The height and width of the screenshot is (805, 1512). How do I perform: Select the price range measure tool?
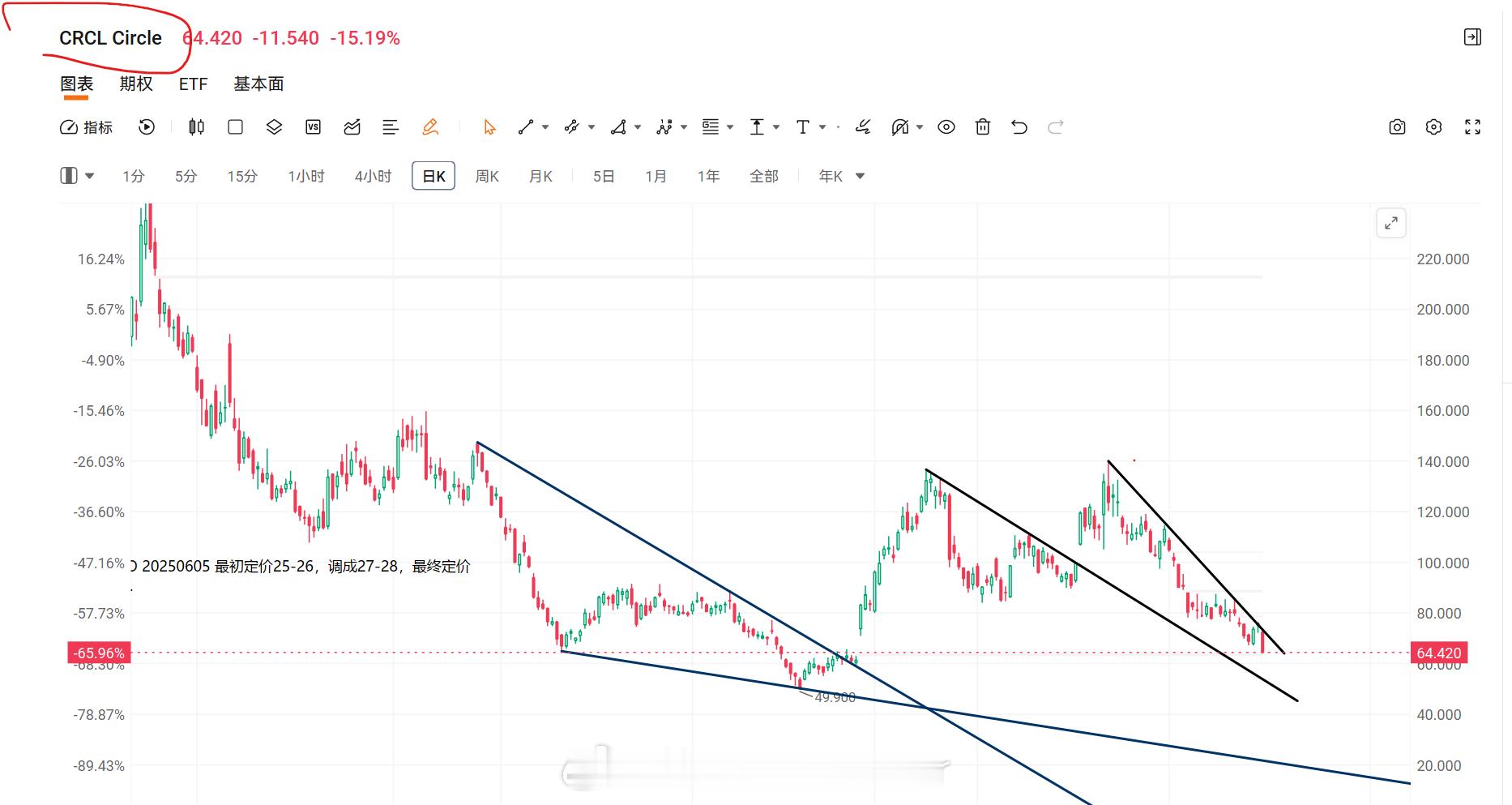pyautogui.click(x=757, y=127)
